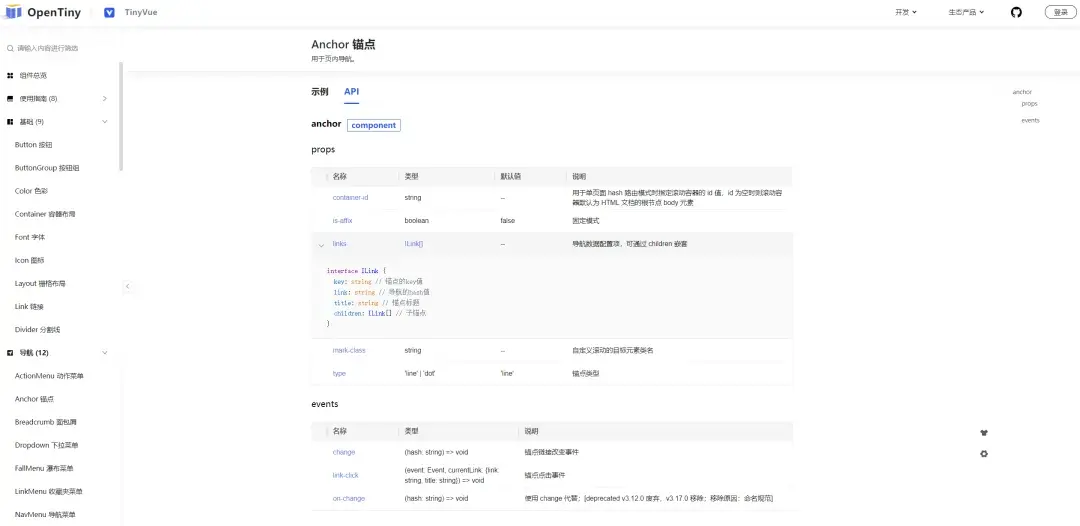Switch to the 示例 tab
1080x526 pixels.
click(x=320, y=92)
